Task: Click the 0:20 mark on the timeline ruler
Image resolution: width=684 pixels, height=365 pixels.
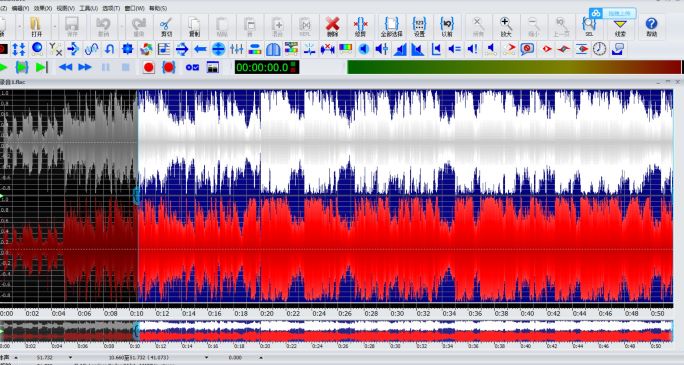Action: click(267, 314)
